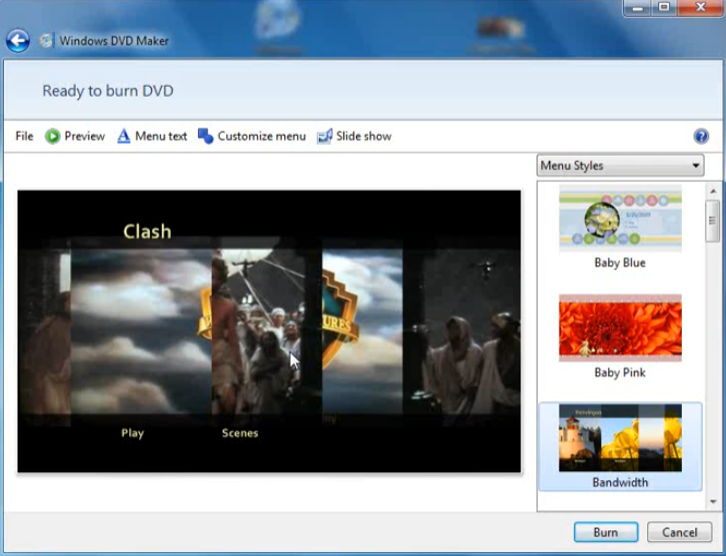
Task: Click the blue Back arrow button
Action: (18, 41)
